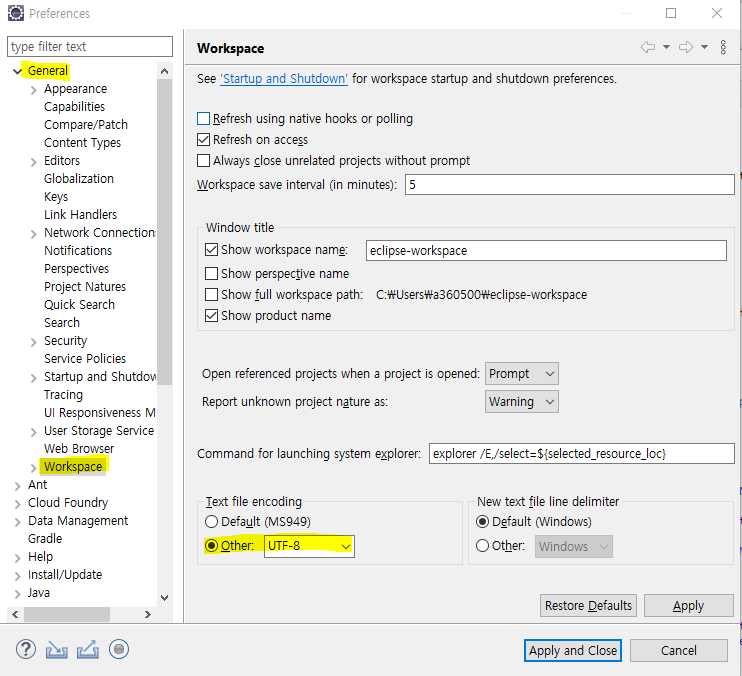742x676 pixels.
Task: Click the type filter text field
Action: (x=90, y=46)
